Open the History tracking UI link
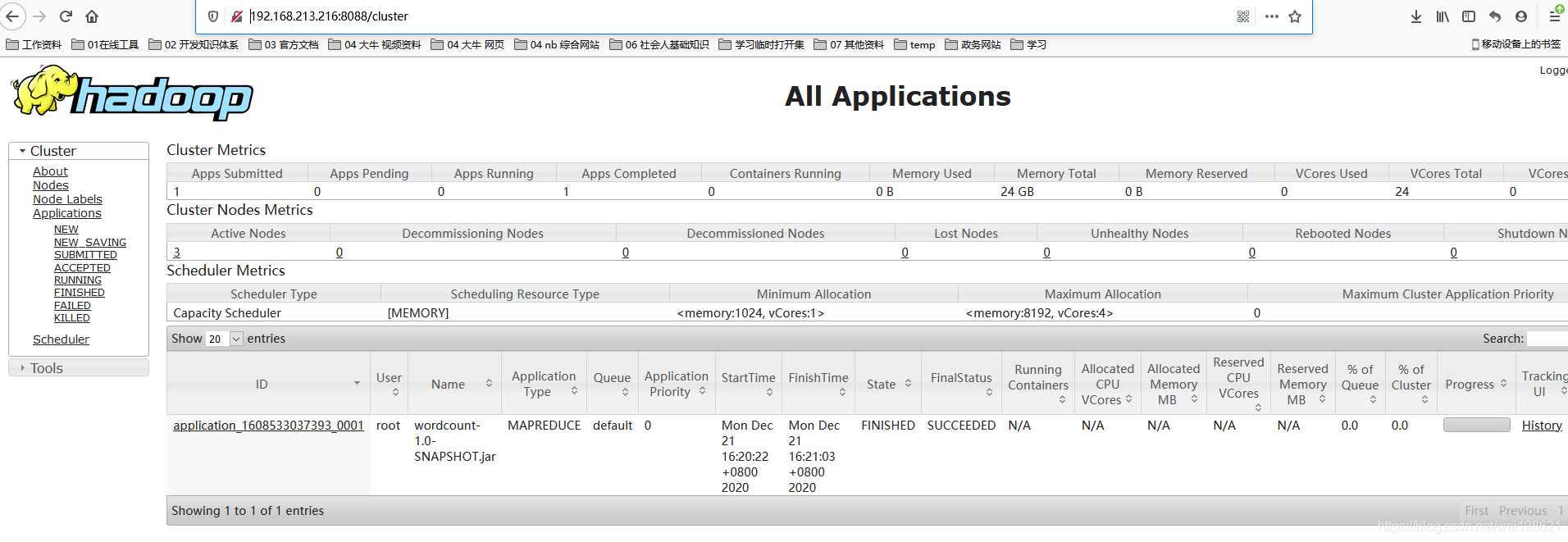 [x=1542, y=426]
